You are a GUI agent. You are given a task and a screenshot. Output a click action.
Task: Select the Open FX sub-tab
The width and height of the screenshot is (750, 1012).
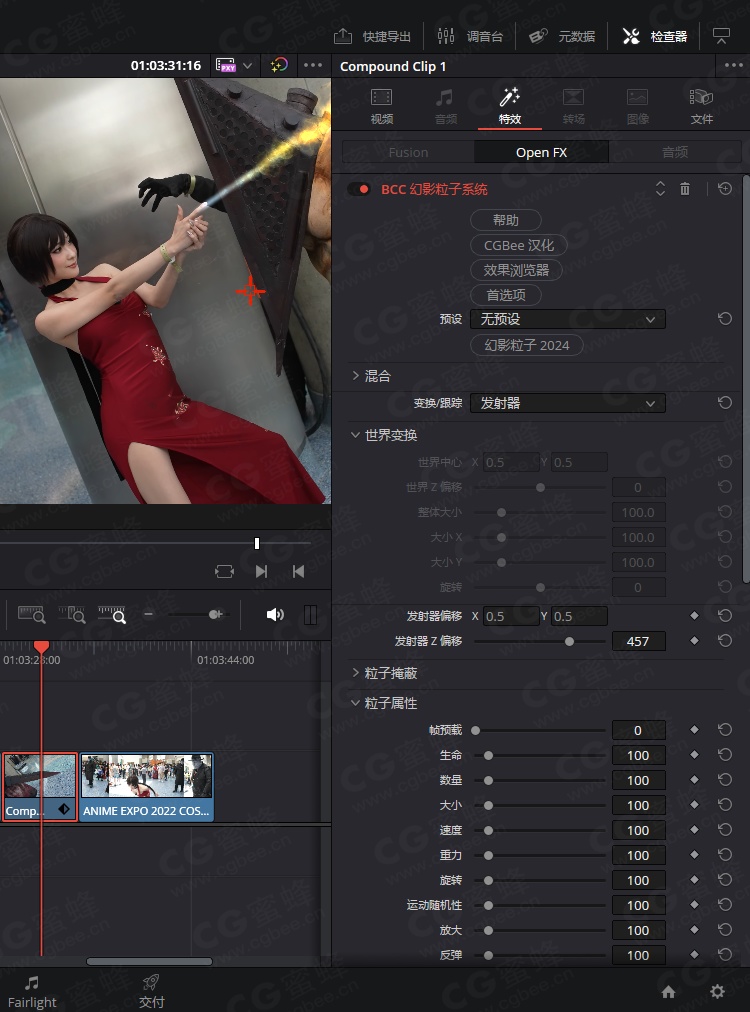pyautogui.click(x=542, y=152)
